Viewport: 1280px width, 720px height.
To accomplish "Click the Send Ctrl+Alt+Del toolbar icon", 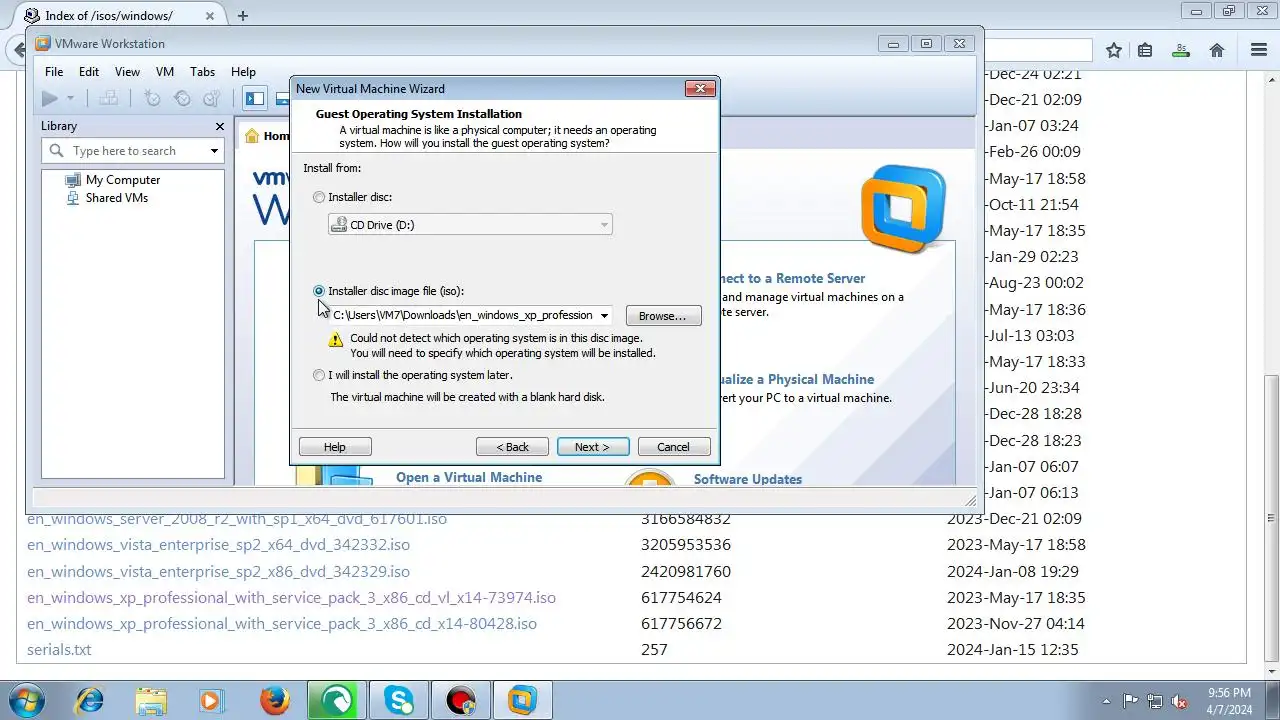I will coord(109,98).
